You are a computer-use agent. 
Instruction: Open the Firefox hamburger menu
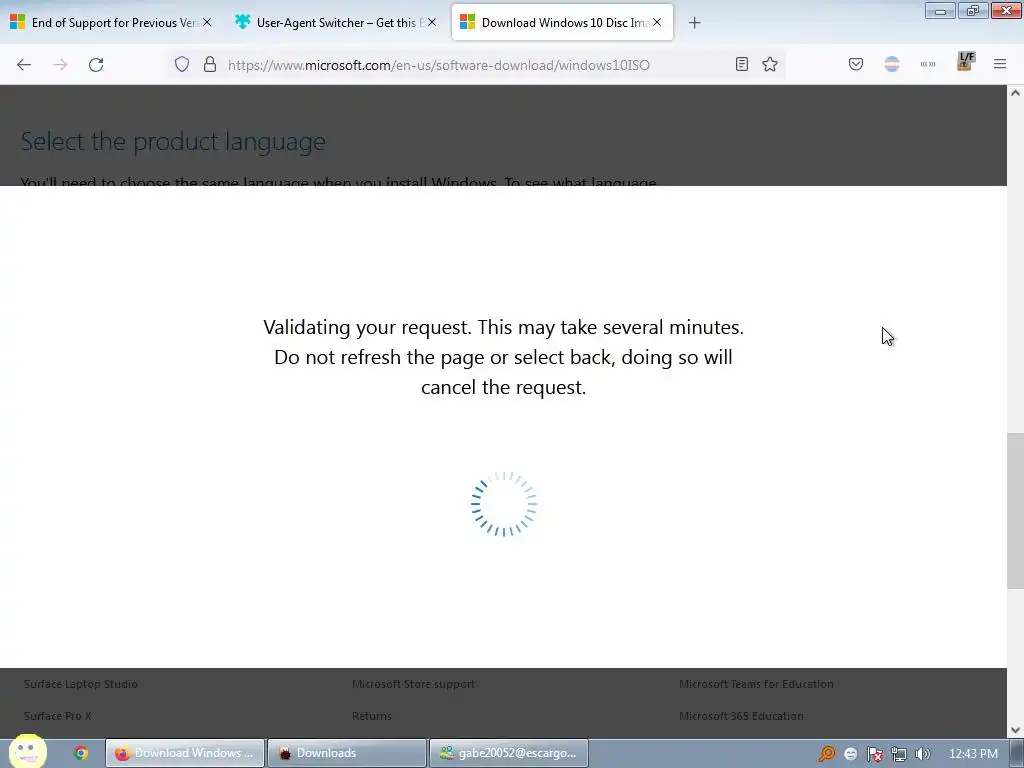(x=1000, y=64)
